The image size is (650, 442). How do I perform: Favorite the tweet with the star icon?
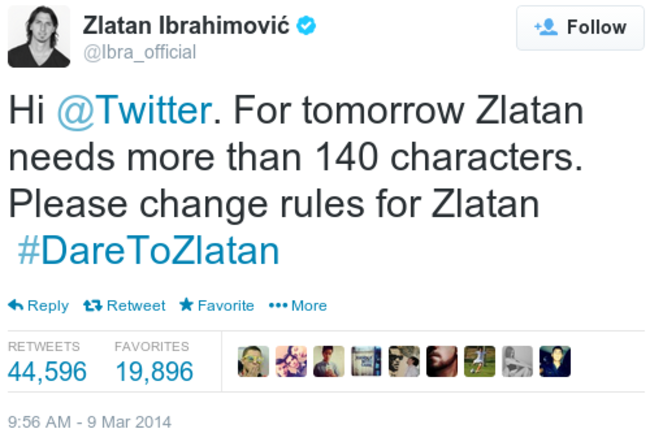point(186,306)
